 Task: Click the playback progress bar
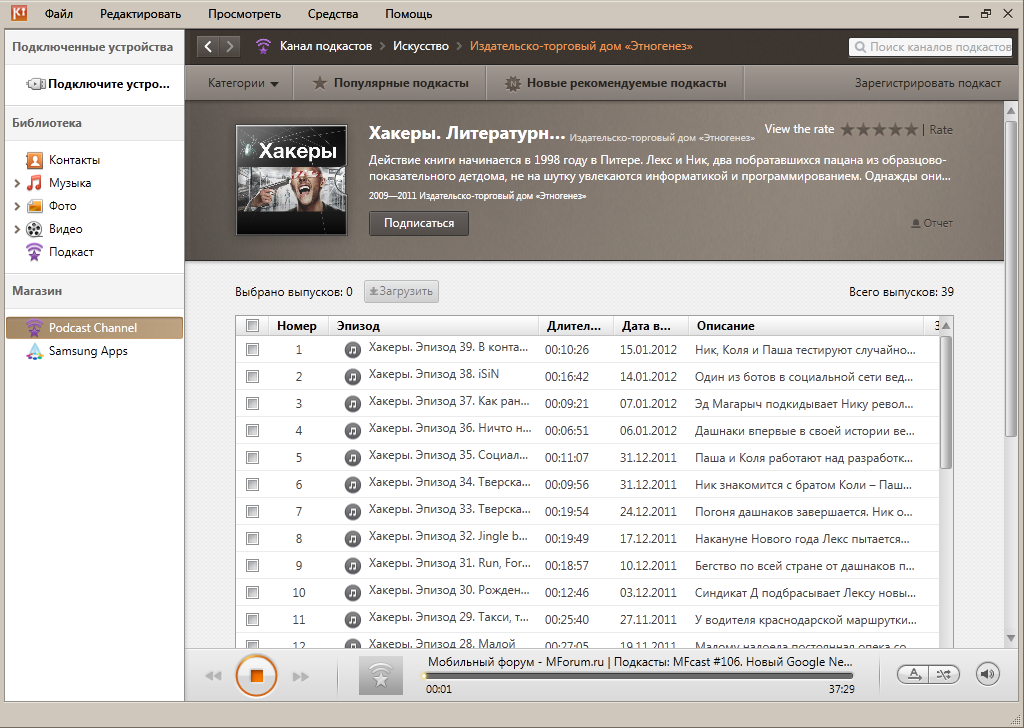638,676
